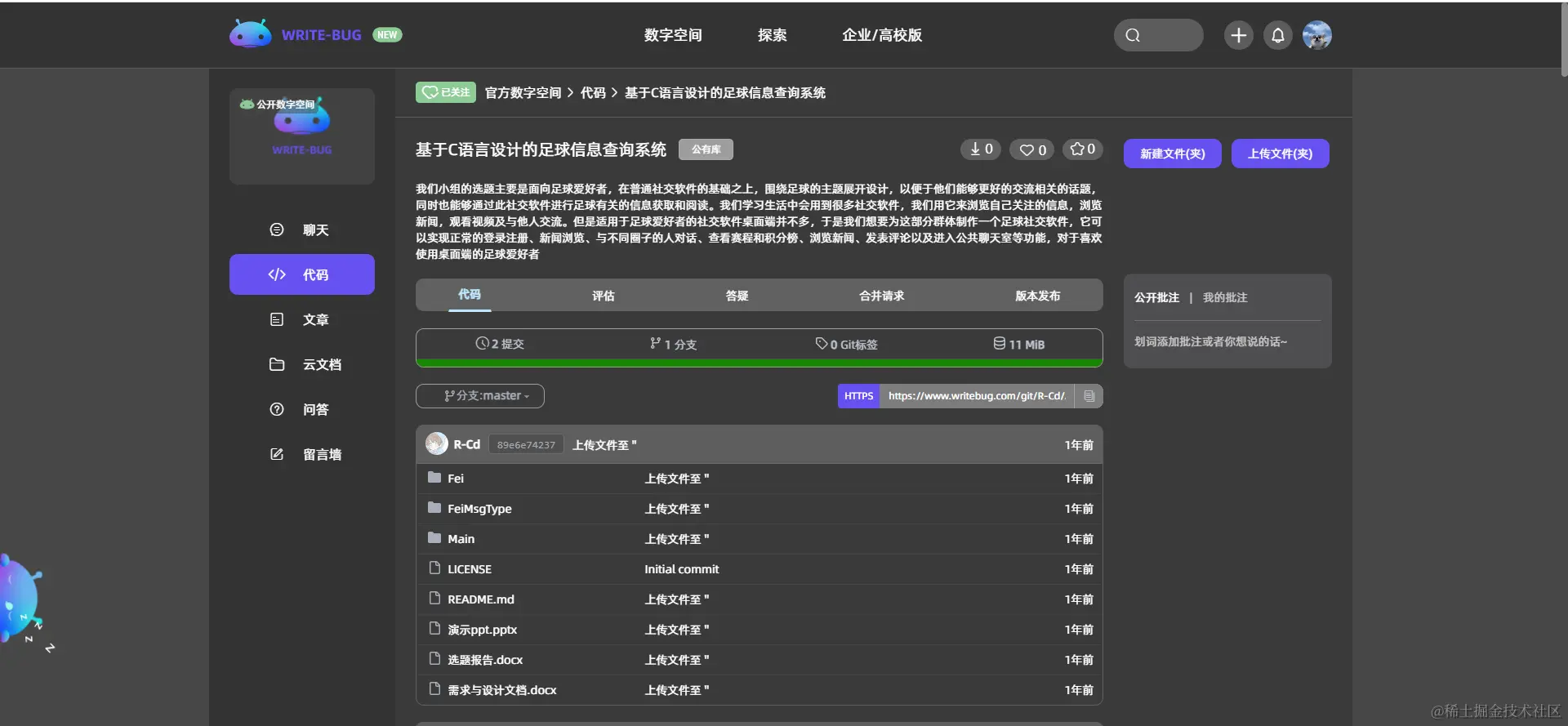This screenshot has height=726, width=1568.
Task: View the 2 提交 commits
Action: (x=500, y=344)
